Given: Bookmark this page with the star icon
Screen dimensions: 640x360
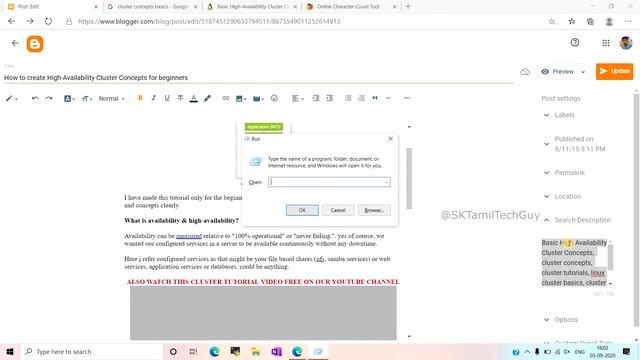Looking at the screenshot, I should pyautogui.click(x=551, y=21).
